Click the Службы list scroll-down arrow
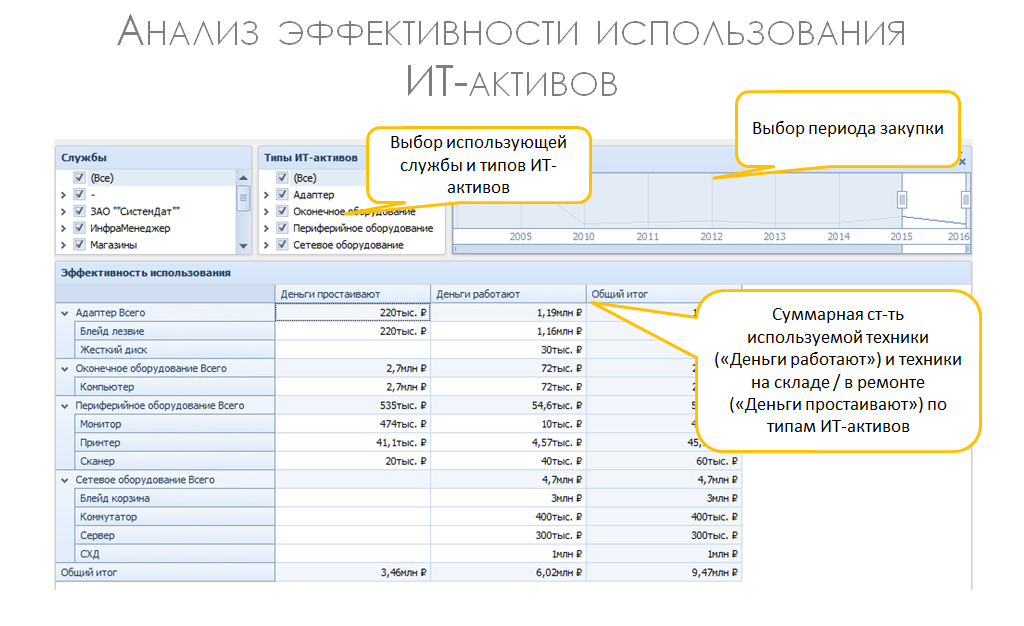1024x626 pixels. click(243, 246)
